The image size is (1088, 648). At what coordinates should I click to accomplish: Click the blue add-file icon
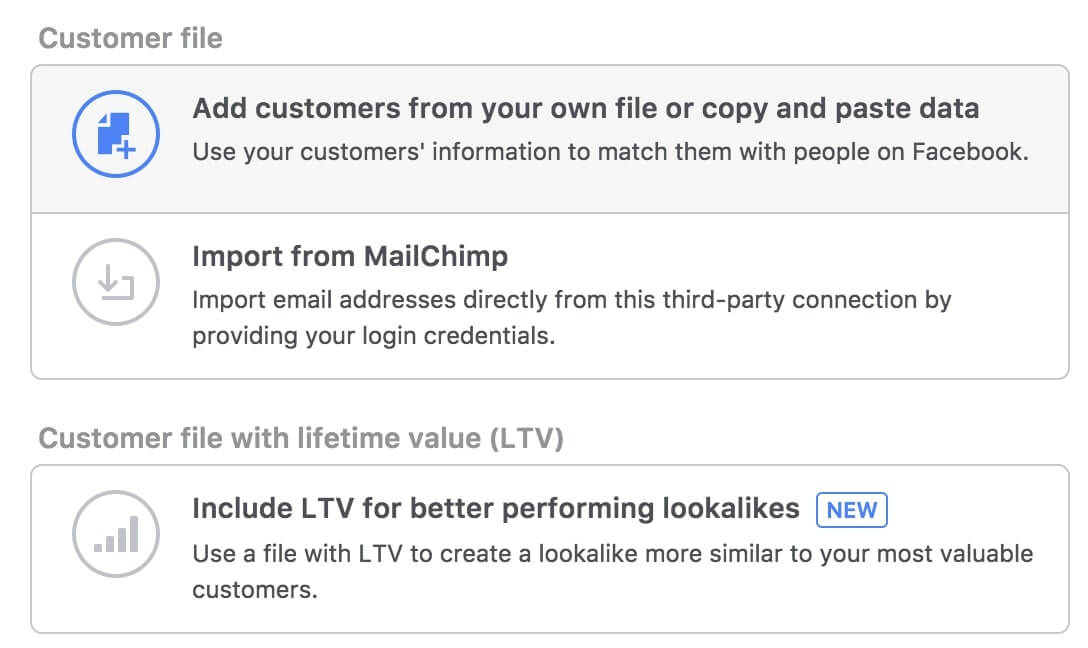[x=116, y=134]
